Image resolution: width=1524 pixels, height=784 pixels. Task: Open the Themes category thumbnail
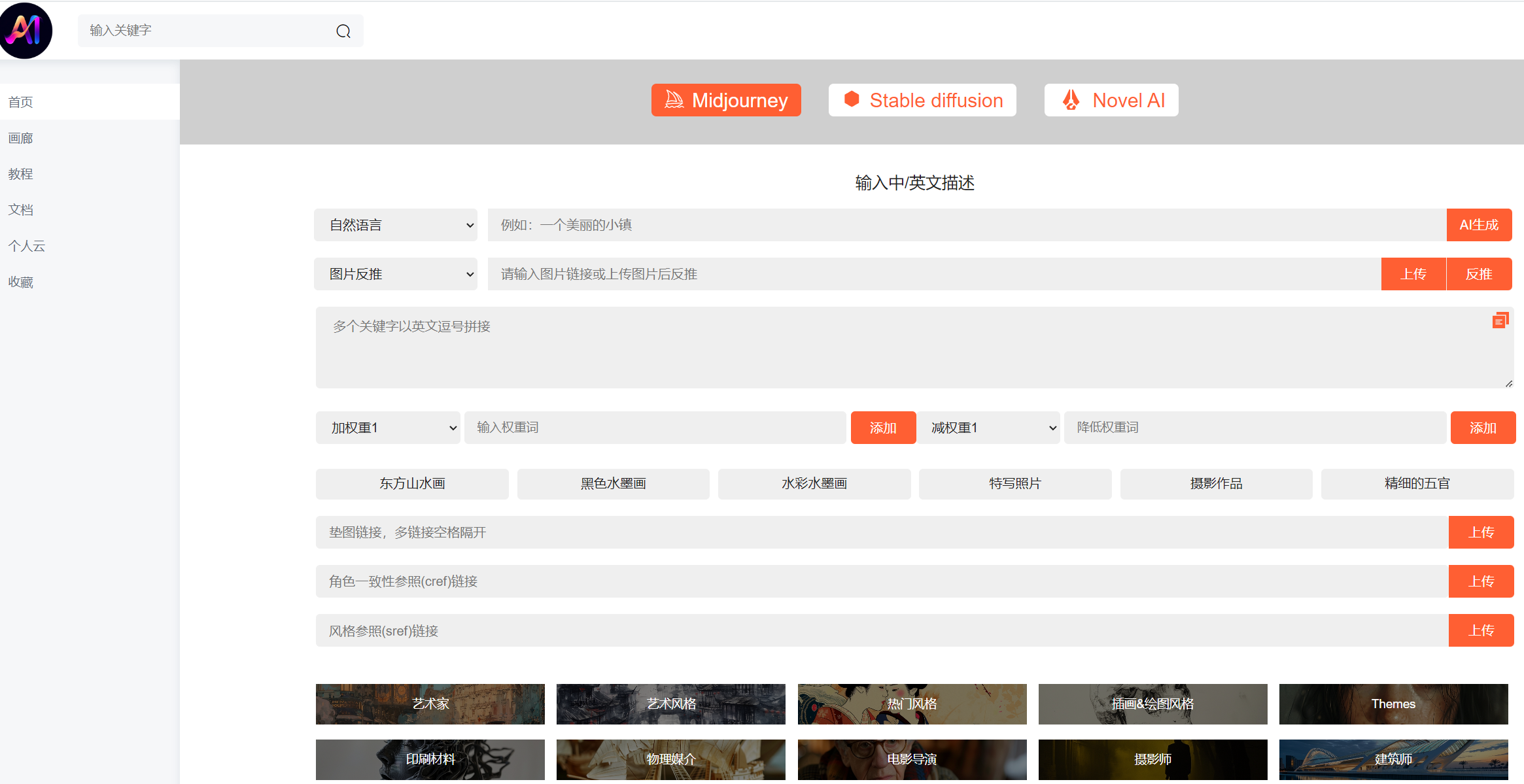pos(1394,704)
